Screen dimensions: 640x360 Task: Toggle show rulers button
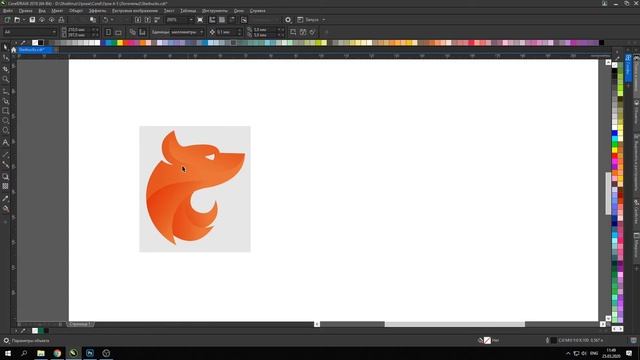[x=212, y=20]
